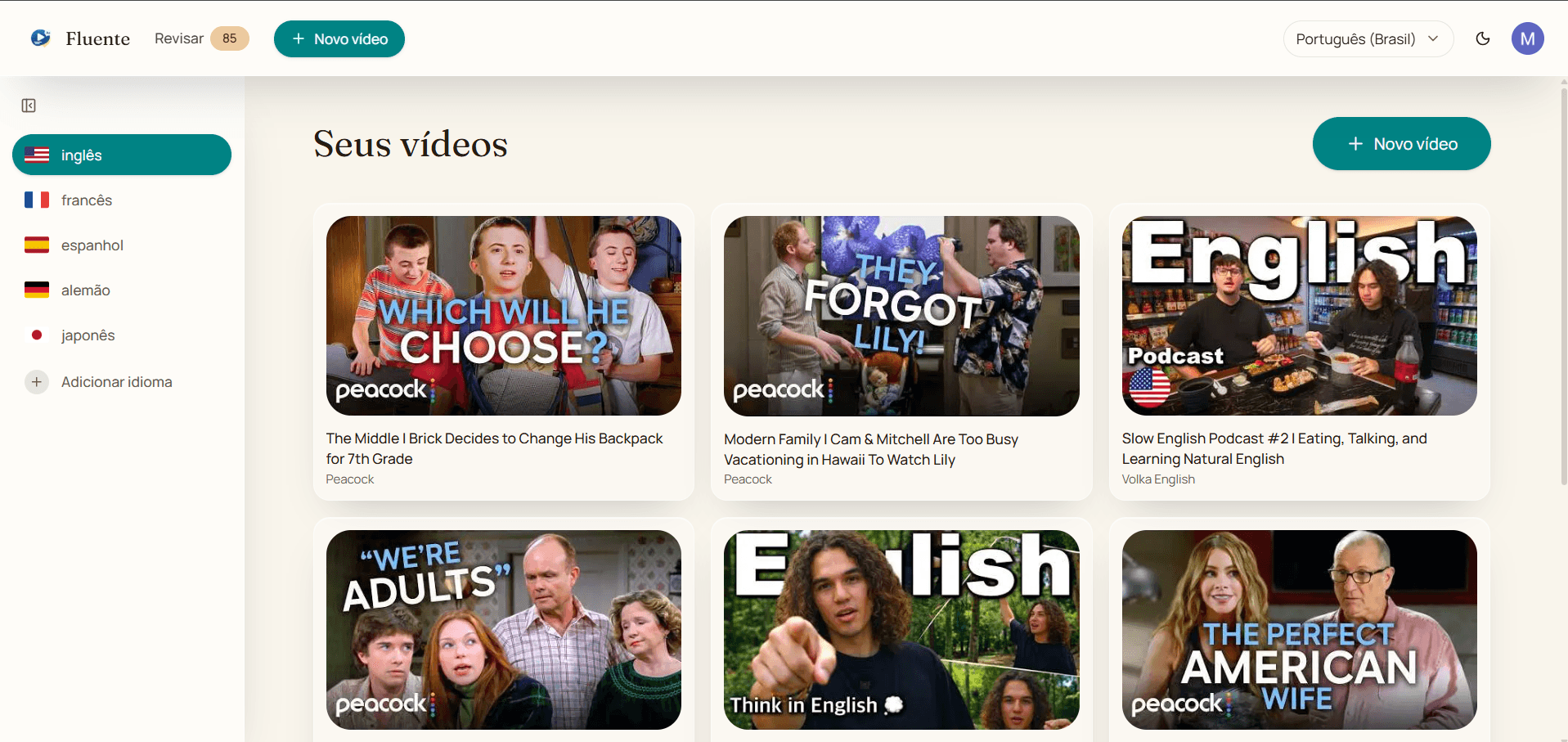
Task: Open the Which Will He Choose thumbnail
Action: coord(504,316)
